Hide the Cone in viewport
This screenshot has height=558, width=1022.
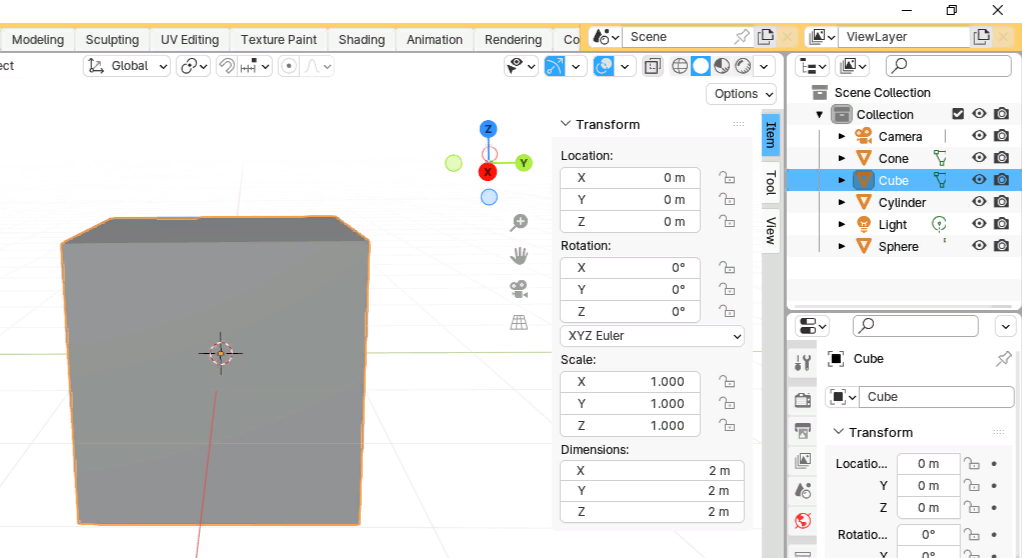pos(979,158)
